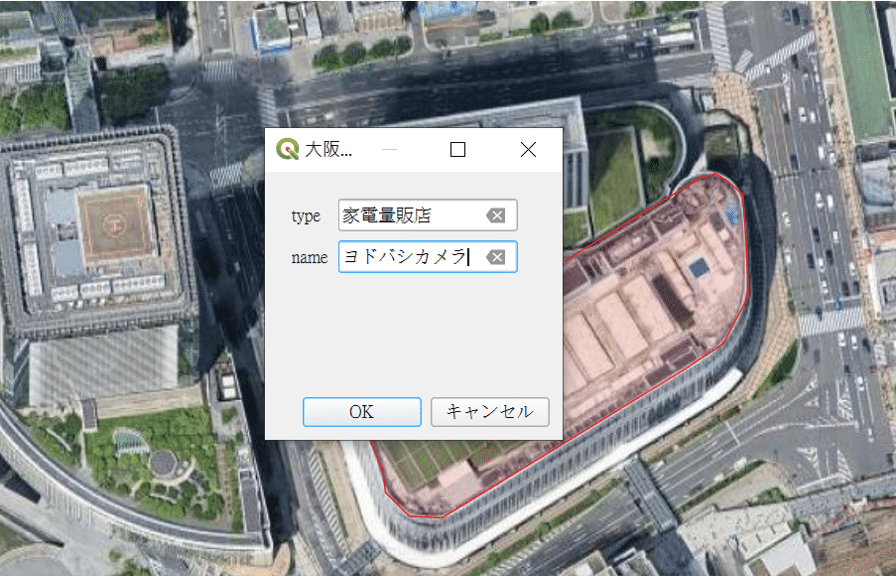Maximize the 大阪 dialog window
The width and height of the screenshot is (896, 576).
tap(457, 150)
